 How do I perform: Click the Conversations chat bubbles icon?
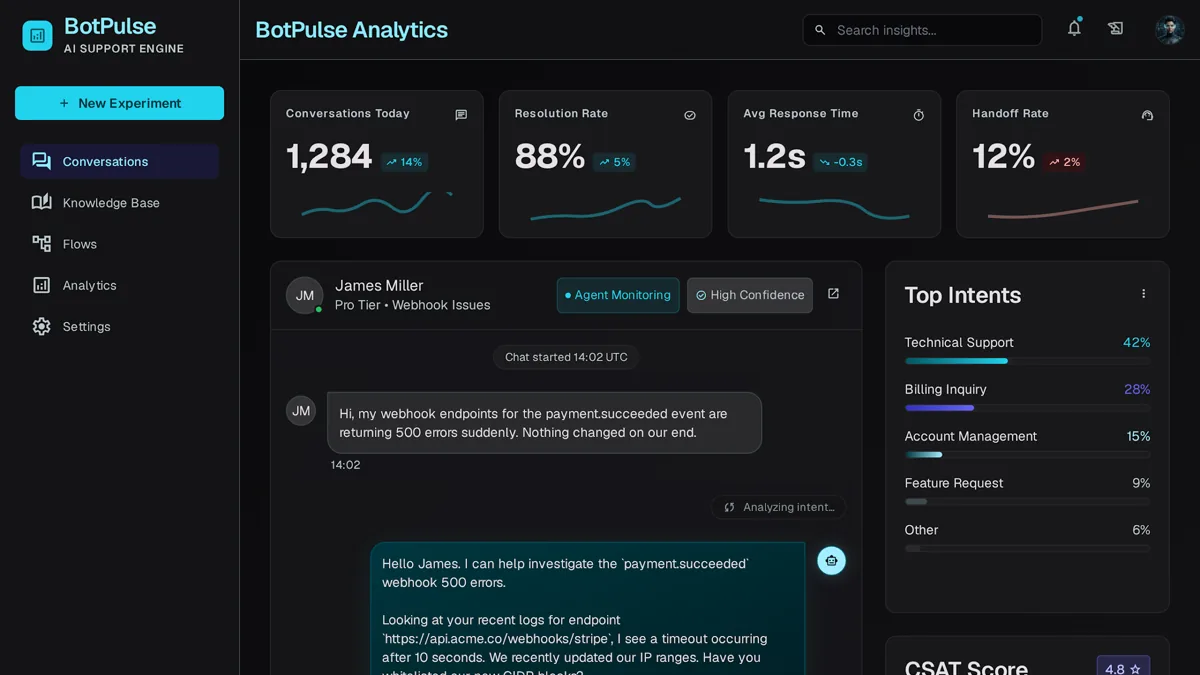click(x=41, y=161)
